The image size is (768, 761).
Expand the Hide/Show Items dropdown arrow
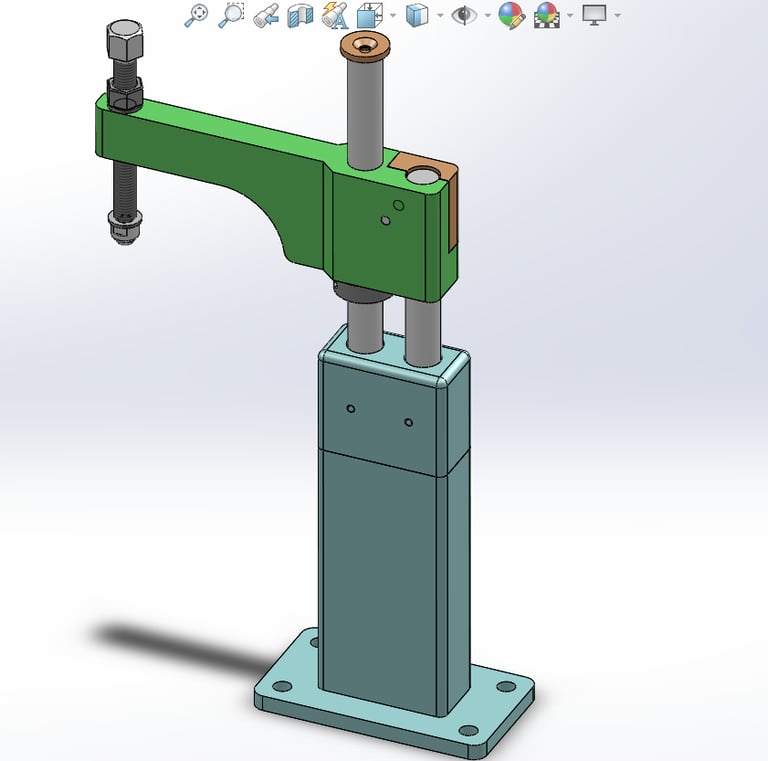coord(488,16)
